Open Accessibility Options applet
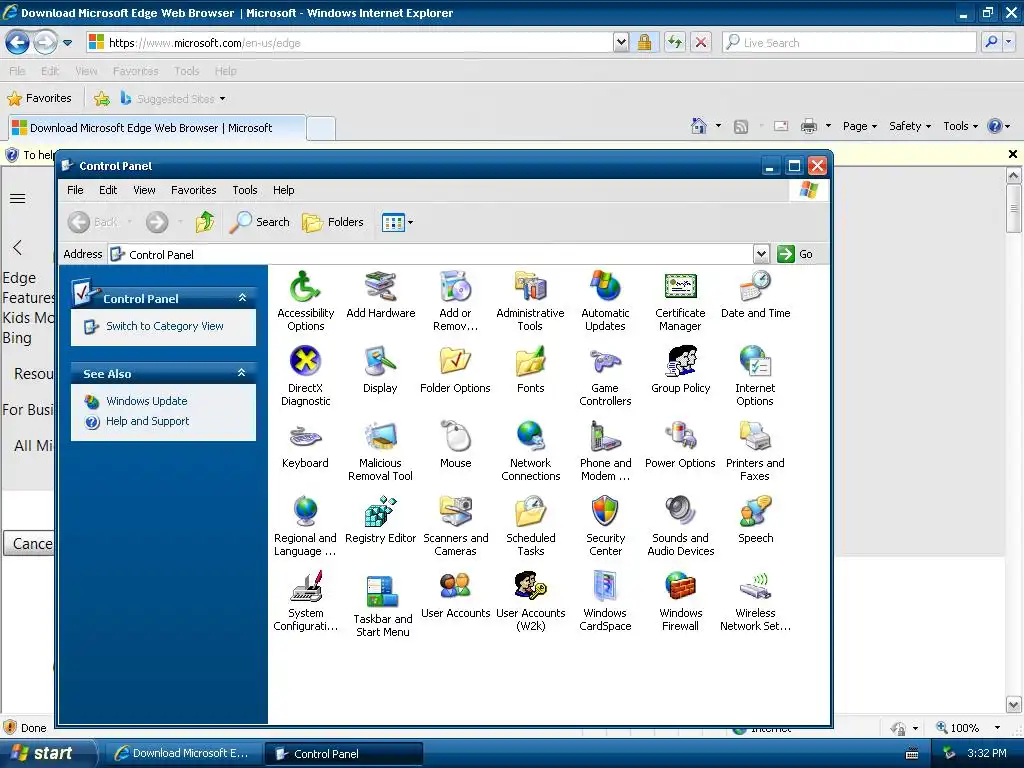This screenshot has width=1024, height=768. click(x=305, y=287)
